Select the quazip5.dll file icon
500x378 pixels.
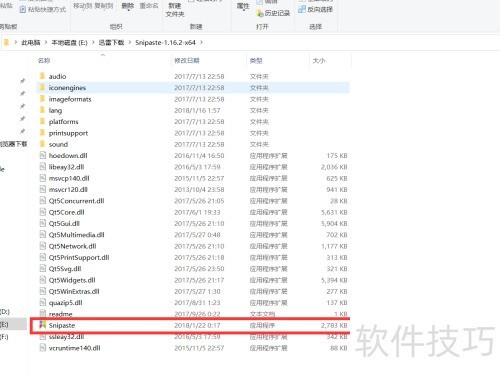click(42, 303)
